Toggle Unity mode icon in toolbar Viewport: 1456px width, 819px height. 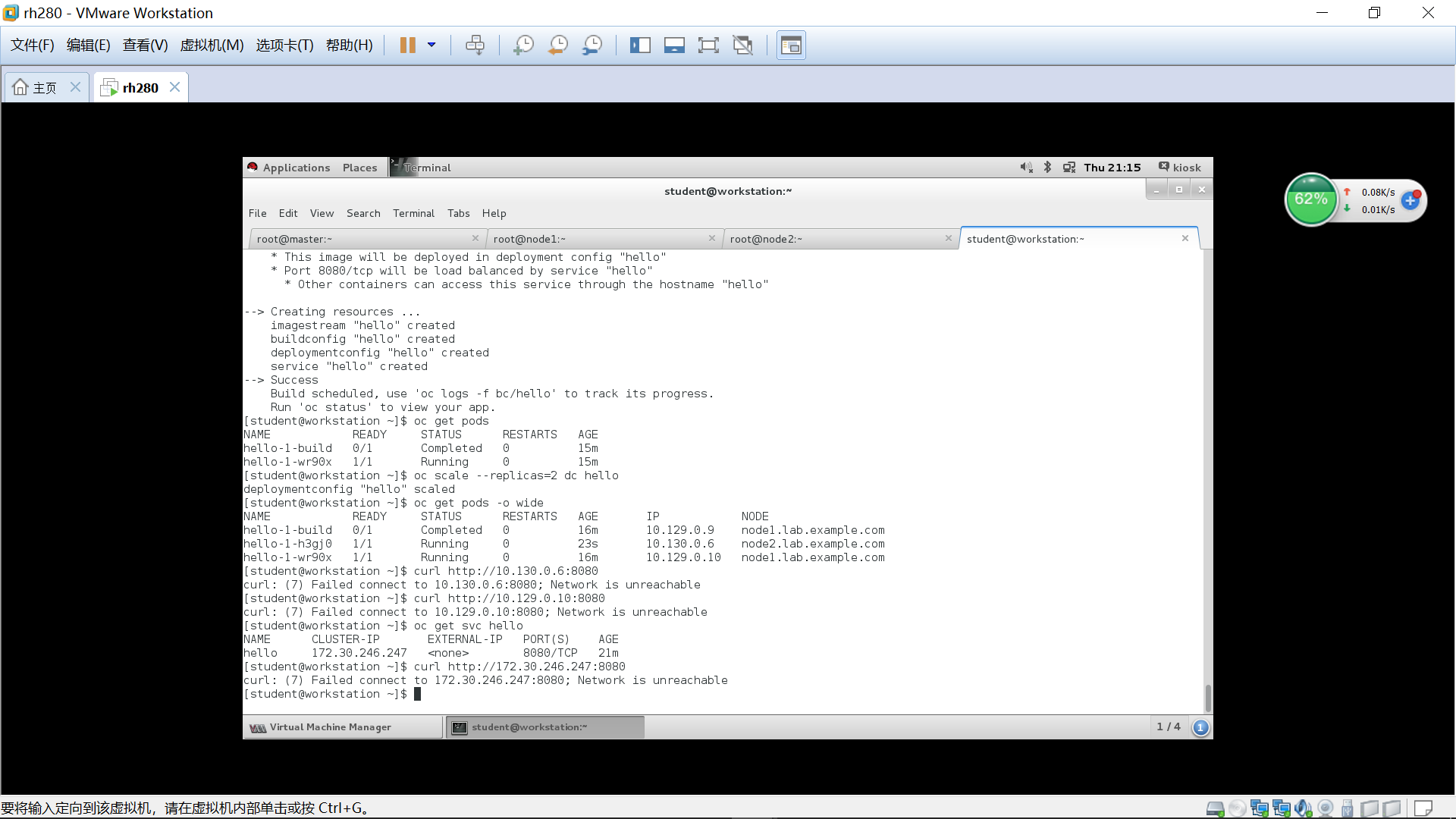[743, 45]
